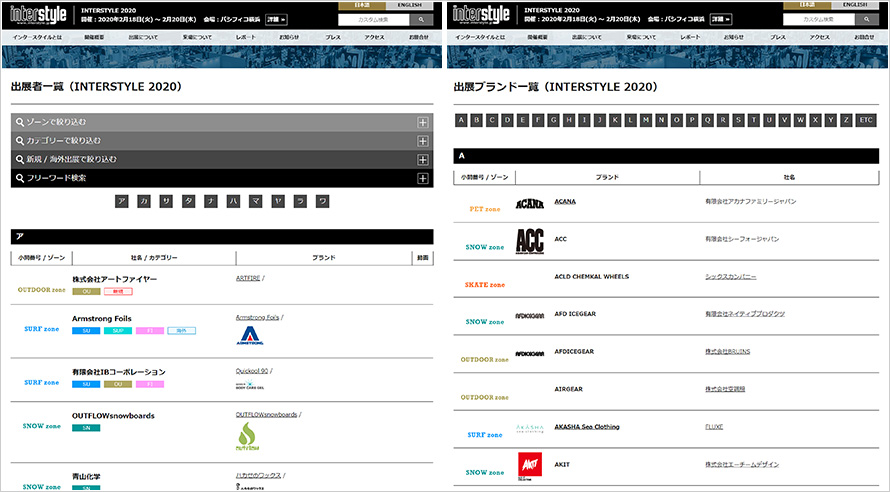Click the 詳細 » button on exhibitor list page
890x492 pixels.
(276, 19)
